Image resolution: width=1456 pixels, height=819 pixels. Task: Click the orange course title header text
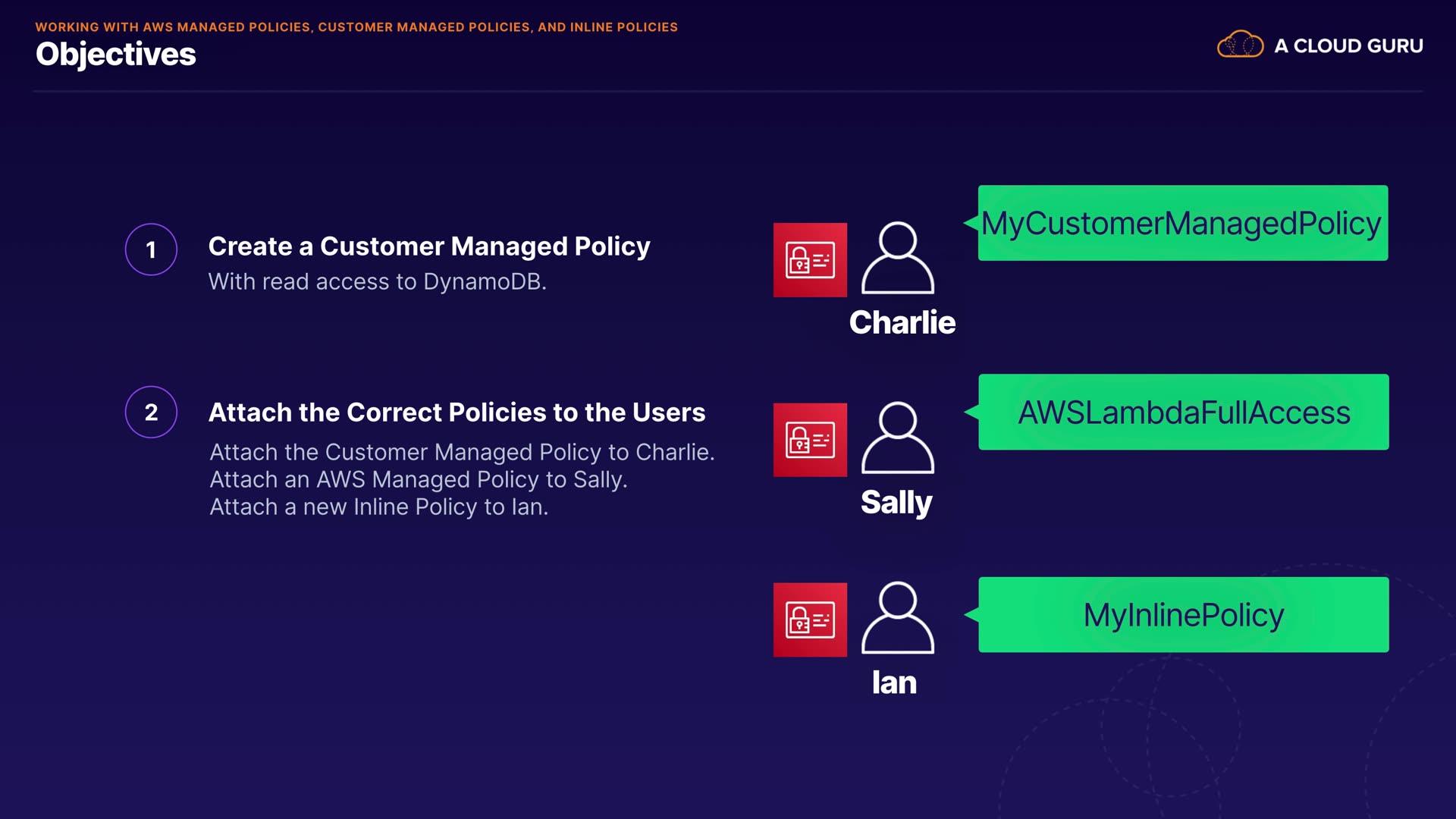point(356,27)
